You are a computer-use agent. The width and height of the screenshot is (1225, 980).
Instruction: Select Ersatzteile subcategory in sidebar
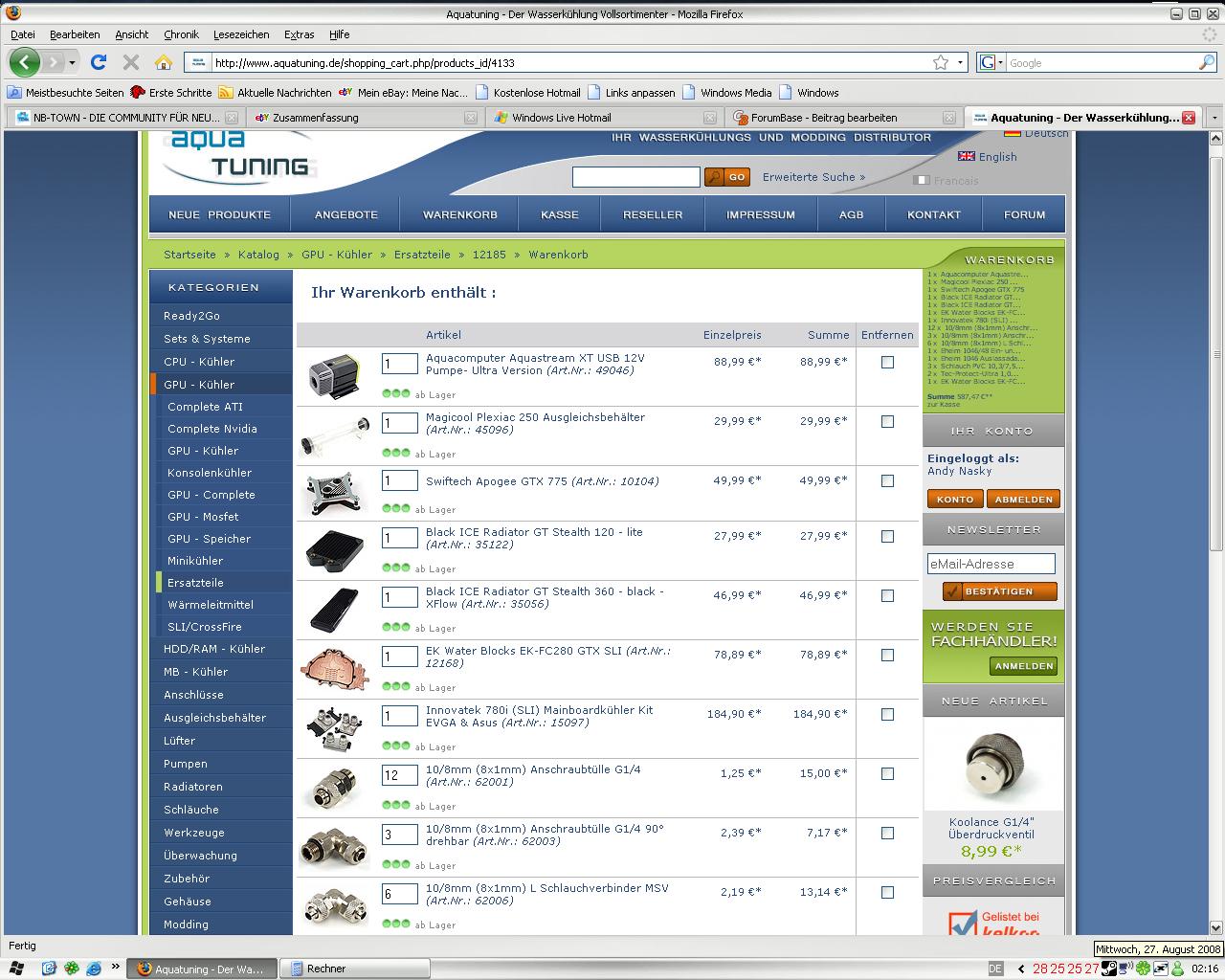click(195, 583)
